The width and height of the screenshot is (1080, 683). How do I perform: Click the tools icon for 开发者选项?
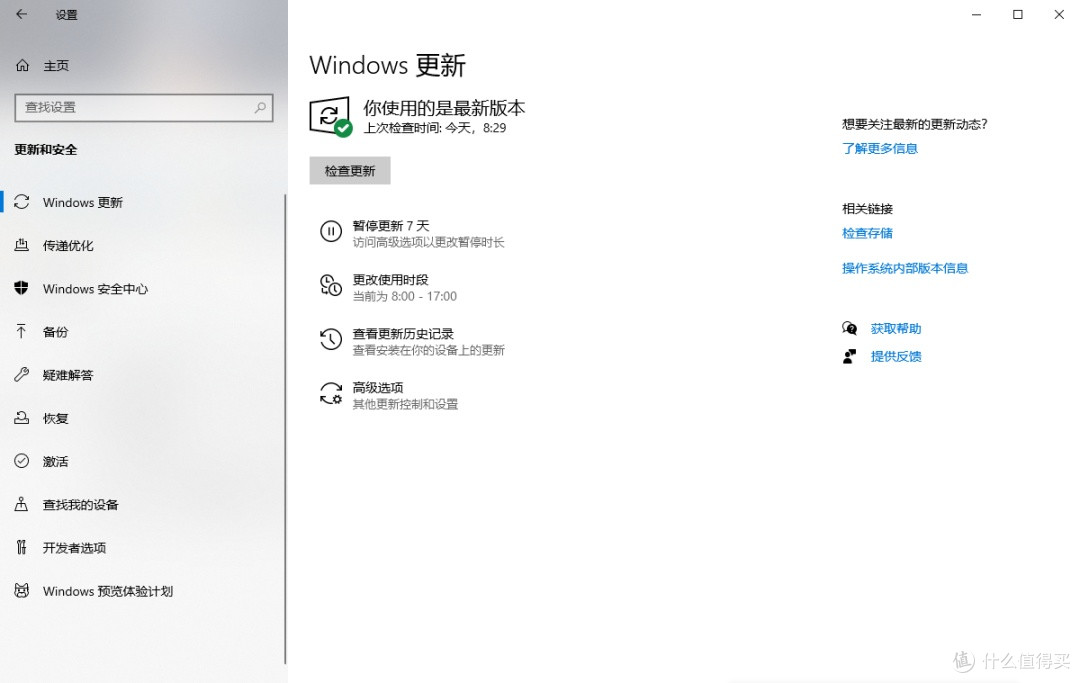click(x=22, y=547)
